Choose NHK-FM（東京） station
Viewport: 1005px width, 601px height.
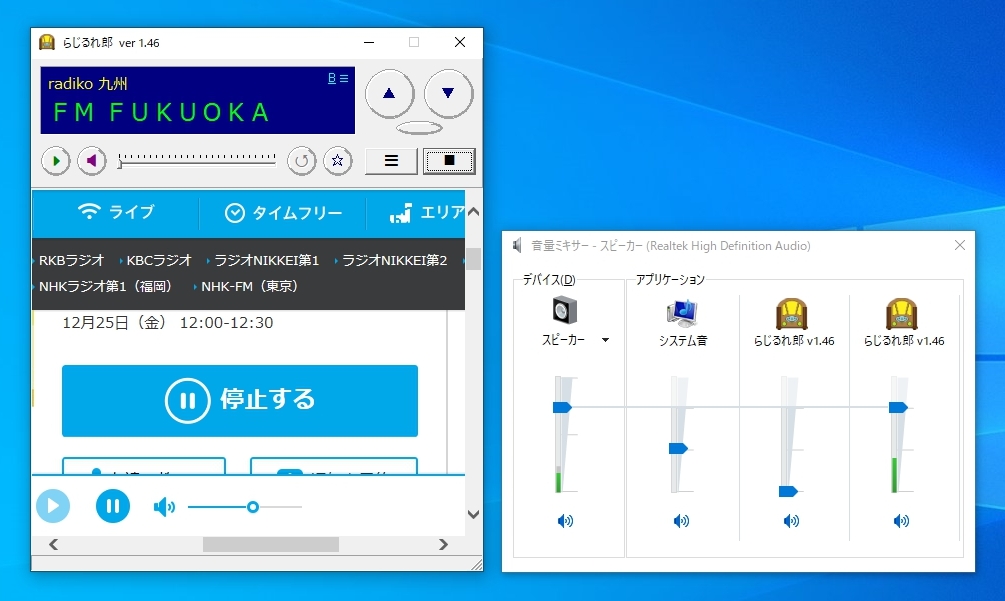coord(250,286)
